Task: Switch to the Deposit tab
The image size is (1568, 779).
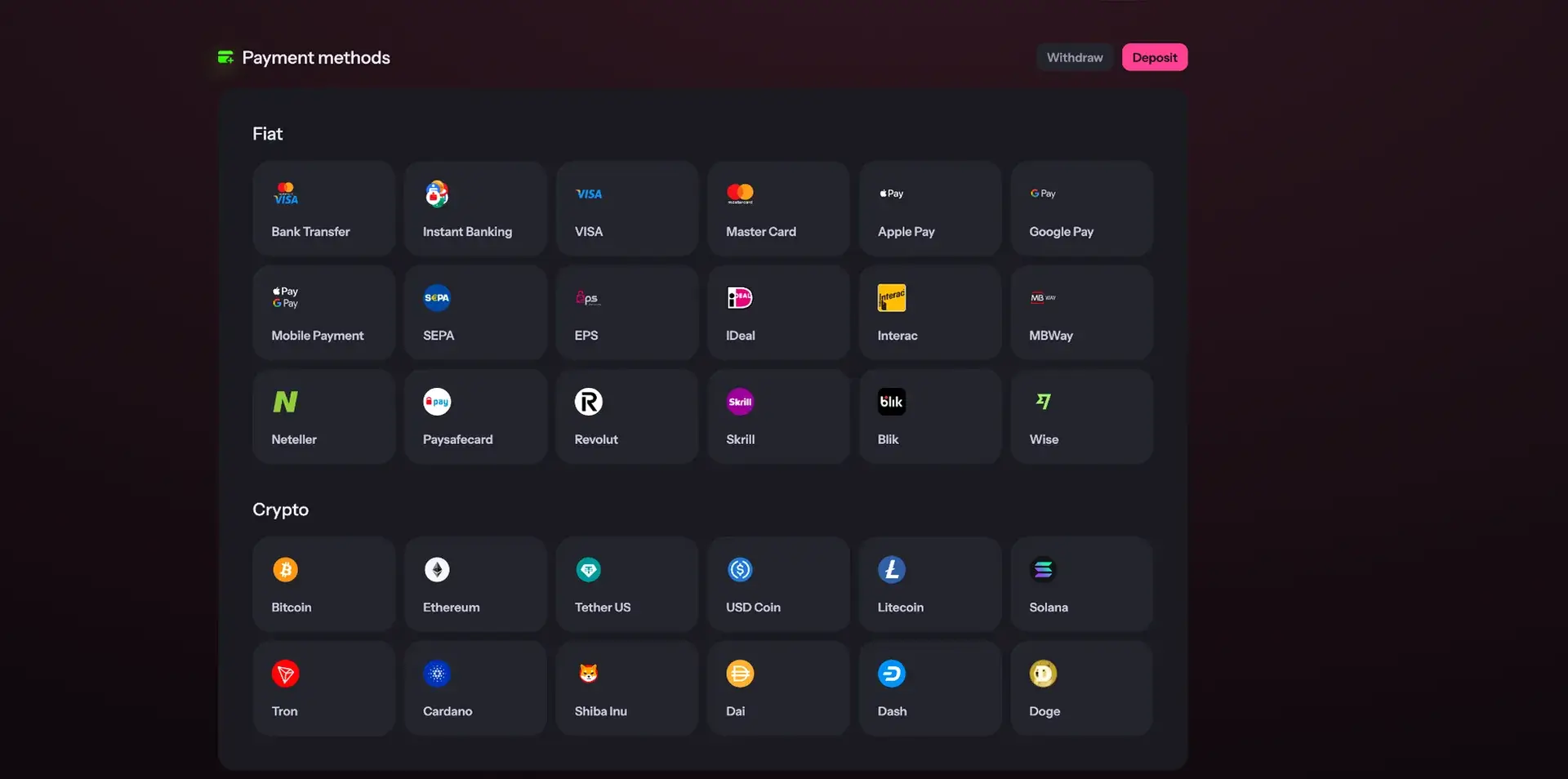Action: pos(1154,57)
